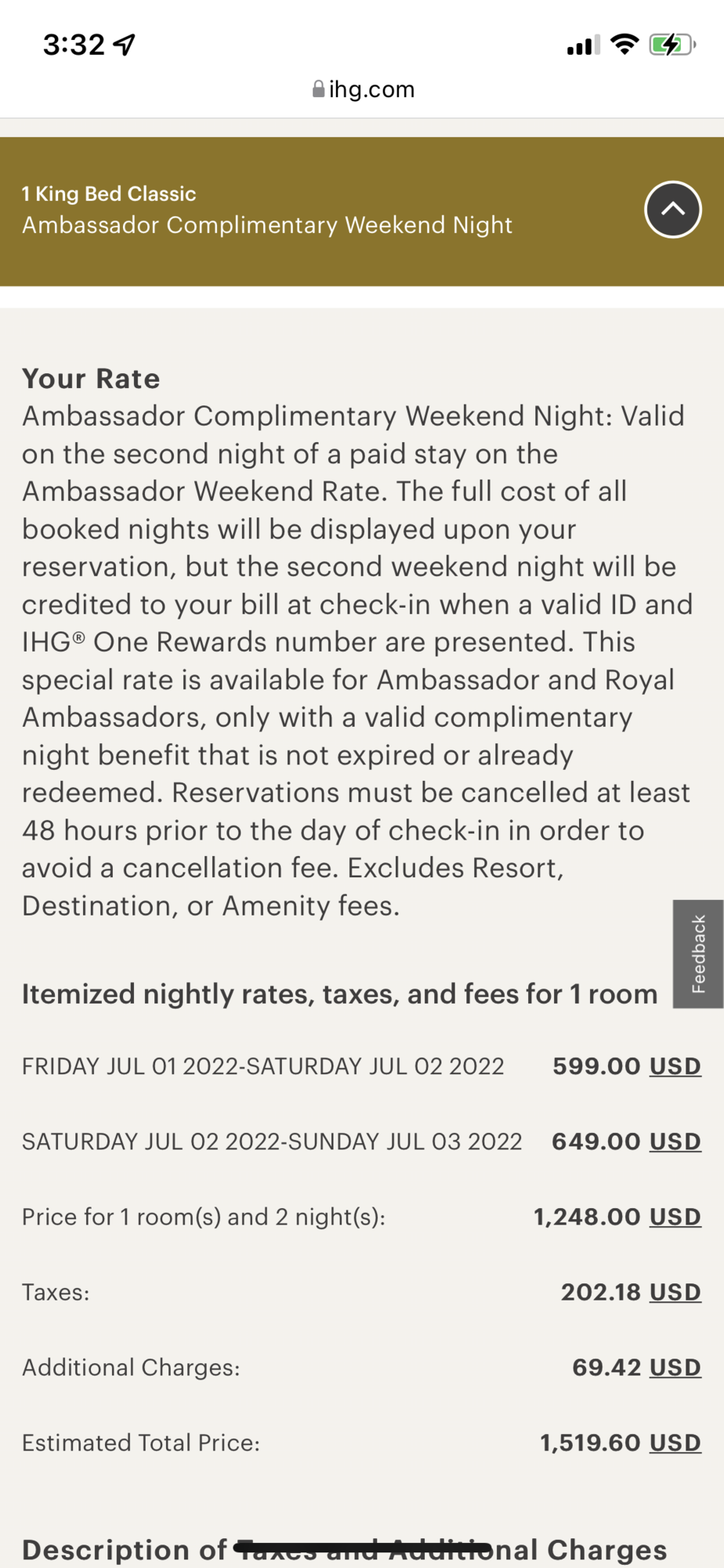Tap the battery charging icon

tap(672, 45)
